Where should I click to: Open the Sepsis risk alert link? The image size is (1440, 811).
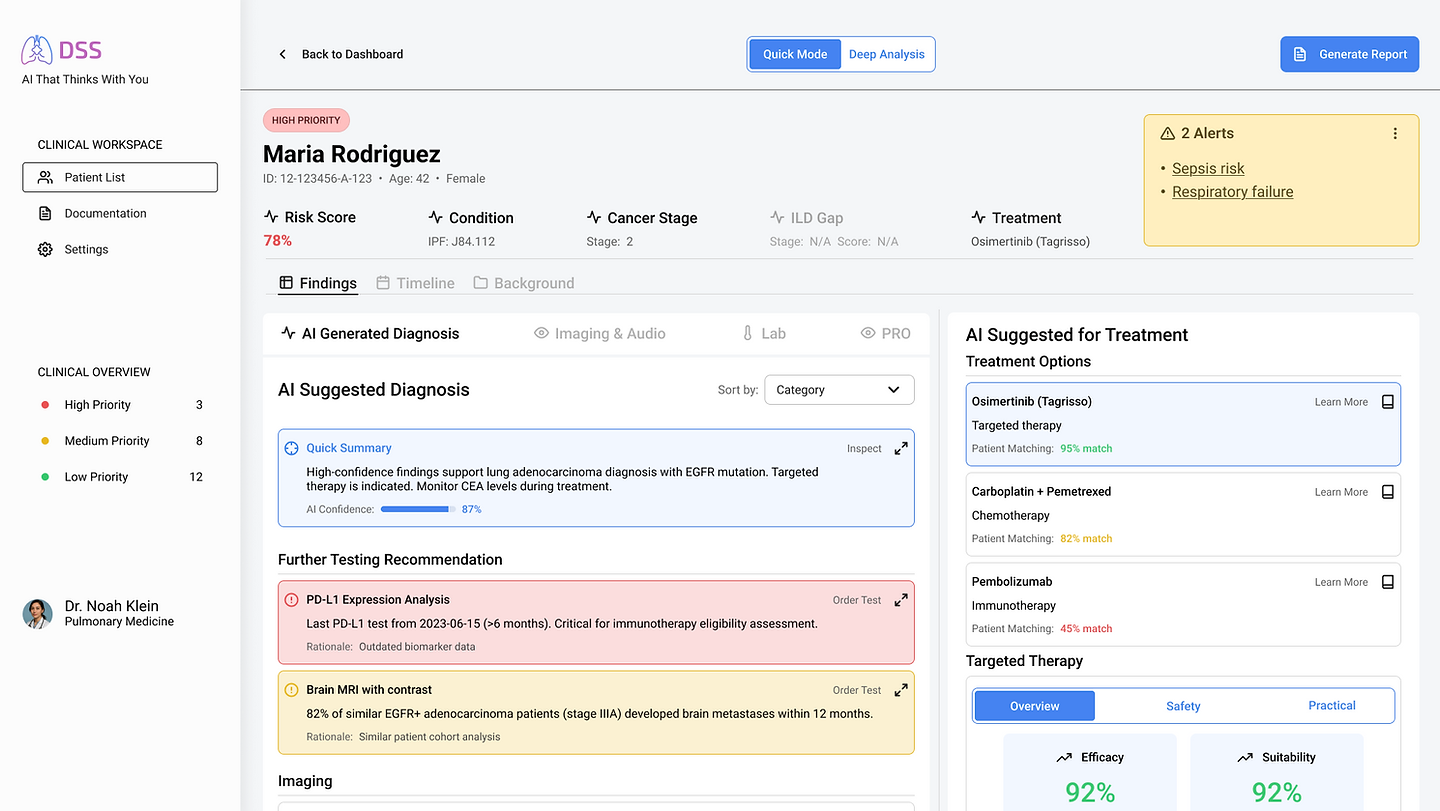pos(1208,169)
